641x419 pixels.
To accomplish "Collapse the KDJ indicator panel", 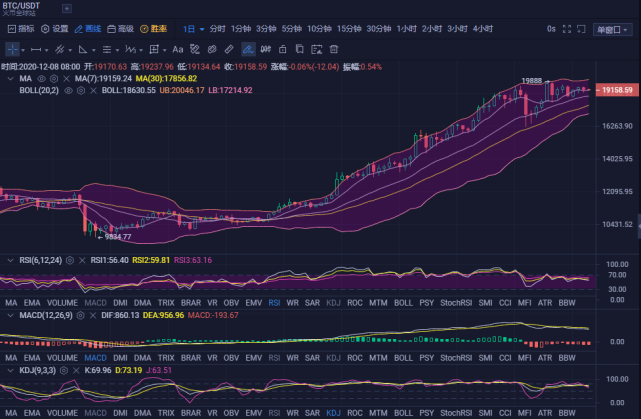I will (x=10, y=371).
